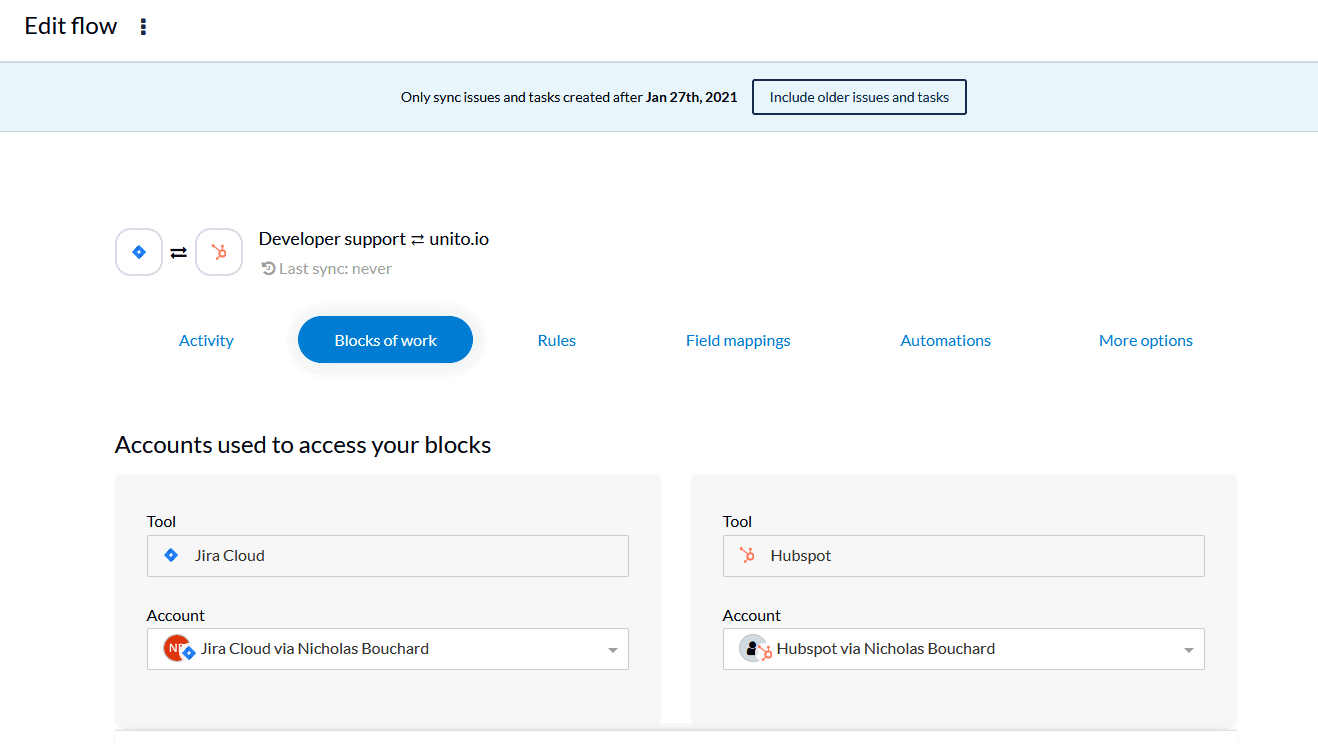Click the Hubspot icon in Tool field
Image resolution: width=1318 pixels, height=745 pixels.
tap(747, 555)
